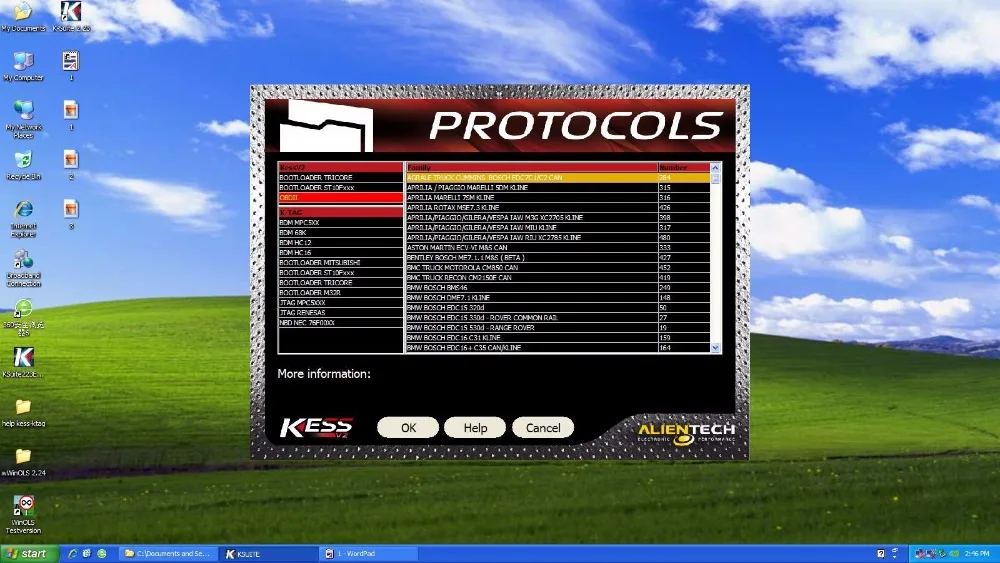Open K-Suite 2.23 desktop shortcut
The height and width of the screenshot is (563, 1000).
(71, 16)
